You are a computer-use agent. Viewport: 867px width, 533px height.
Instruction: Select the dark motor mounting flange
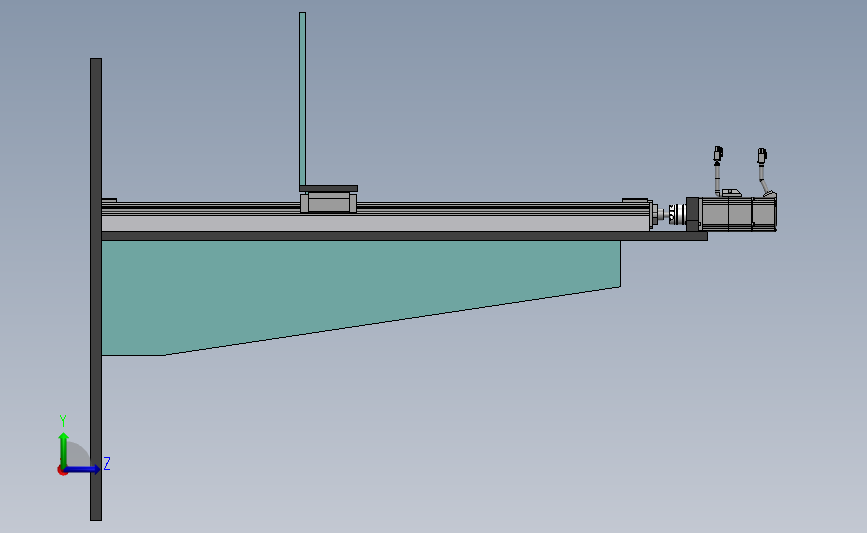[693, 214]
